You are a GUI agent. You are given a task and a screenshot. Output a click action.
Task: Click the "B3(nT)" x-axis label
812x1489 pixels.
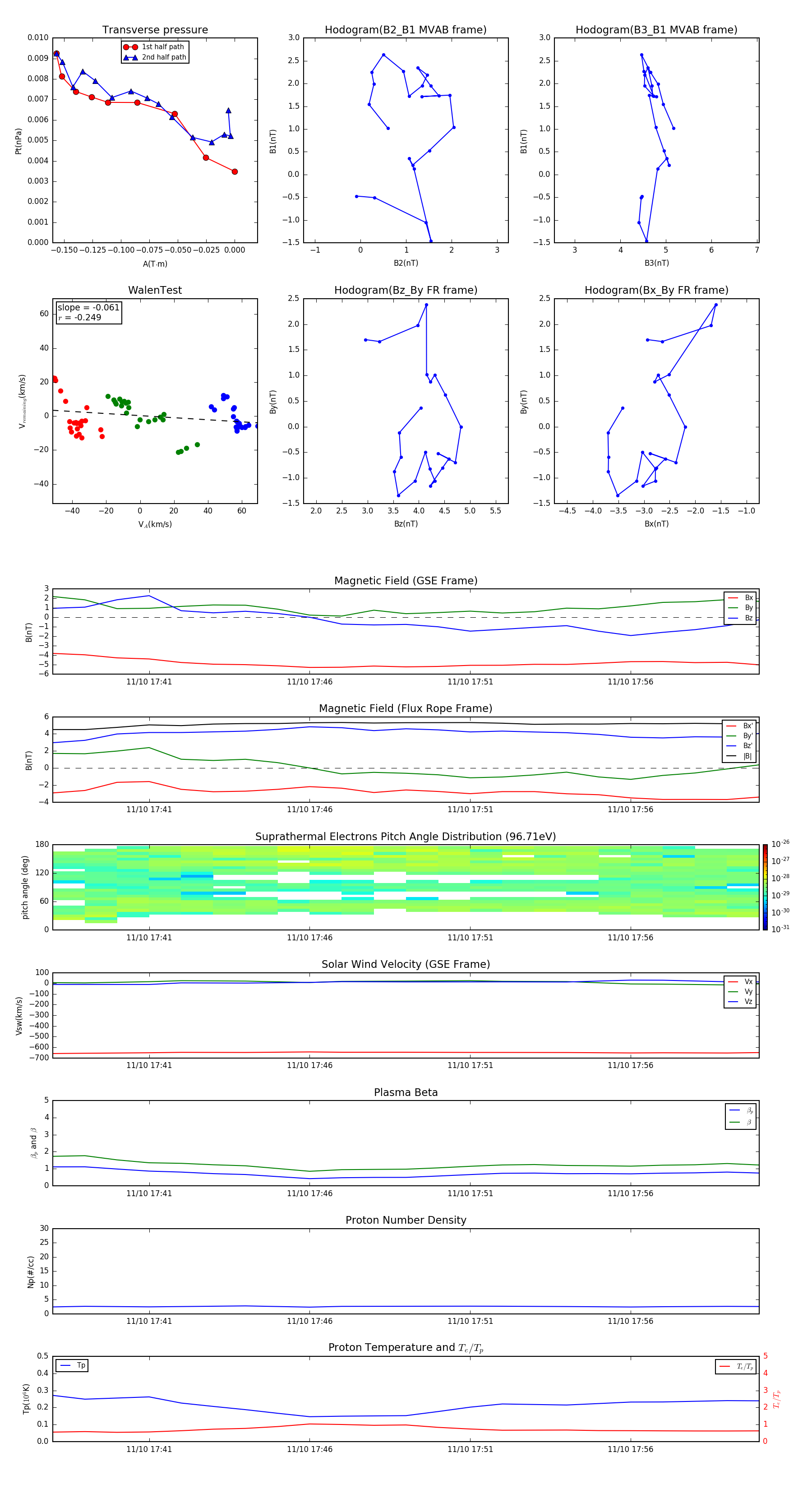(x=656, y=263)
